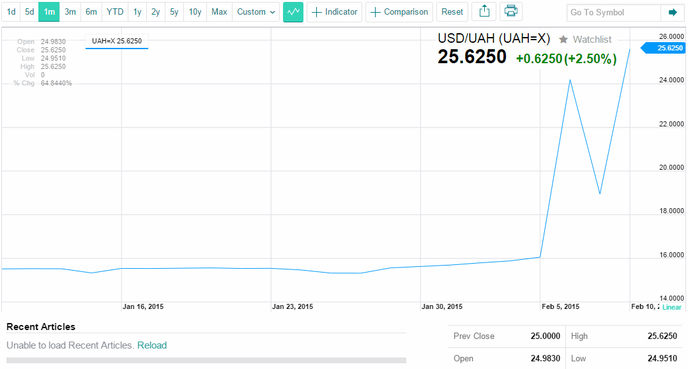Open the Comparison menu
The width and height of the screenshot is (688, 369).
pos(399,12)
